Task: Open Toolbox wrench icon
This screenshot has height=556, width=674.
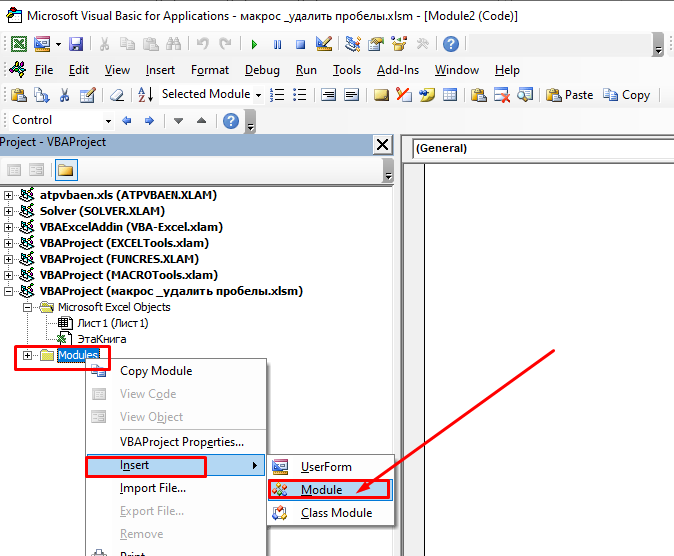Action: pyautogui.click(x=423, y=44)
